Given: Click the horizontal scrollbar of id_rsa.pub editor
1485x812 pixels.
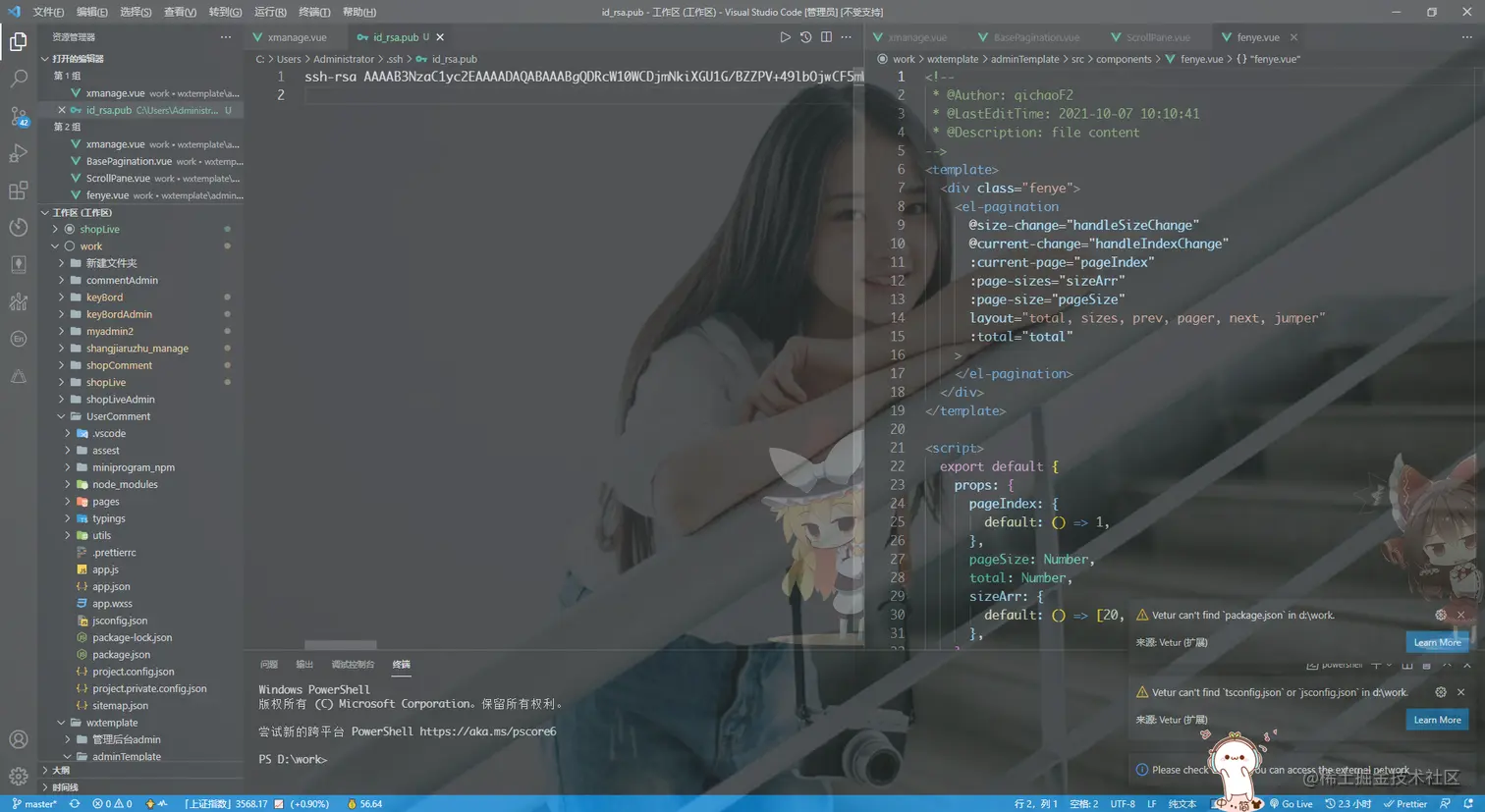Looking at the screenshot, I should coord(340,645).
